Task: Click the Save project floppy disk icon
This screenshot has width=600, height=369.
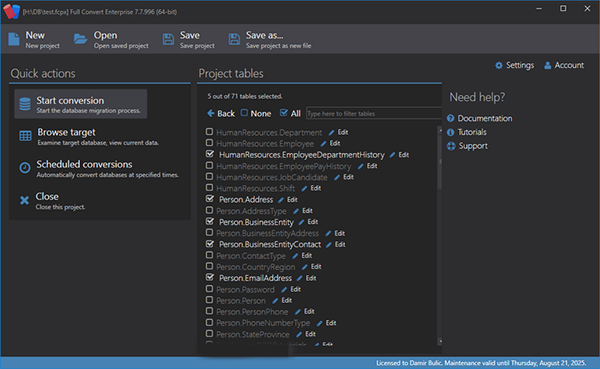Action: tap(168, 39)
